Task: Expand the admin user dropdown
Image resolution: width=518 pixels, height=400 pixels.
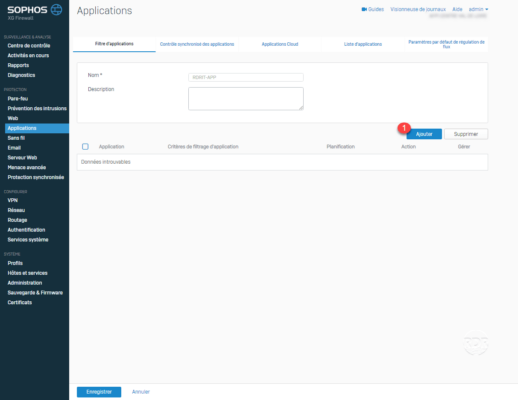Action: (x=478, y=9)
